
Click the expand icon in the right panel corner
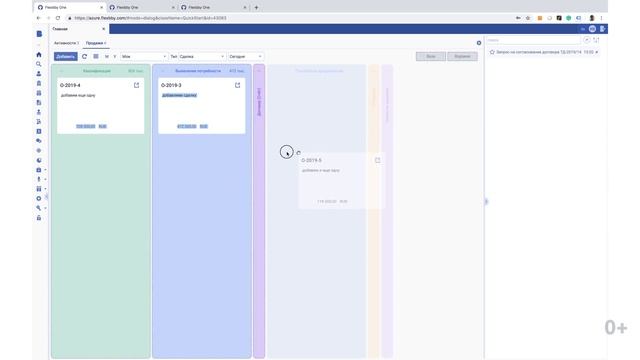(596, 40)
